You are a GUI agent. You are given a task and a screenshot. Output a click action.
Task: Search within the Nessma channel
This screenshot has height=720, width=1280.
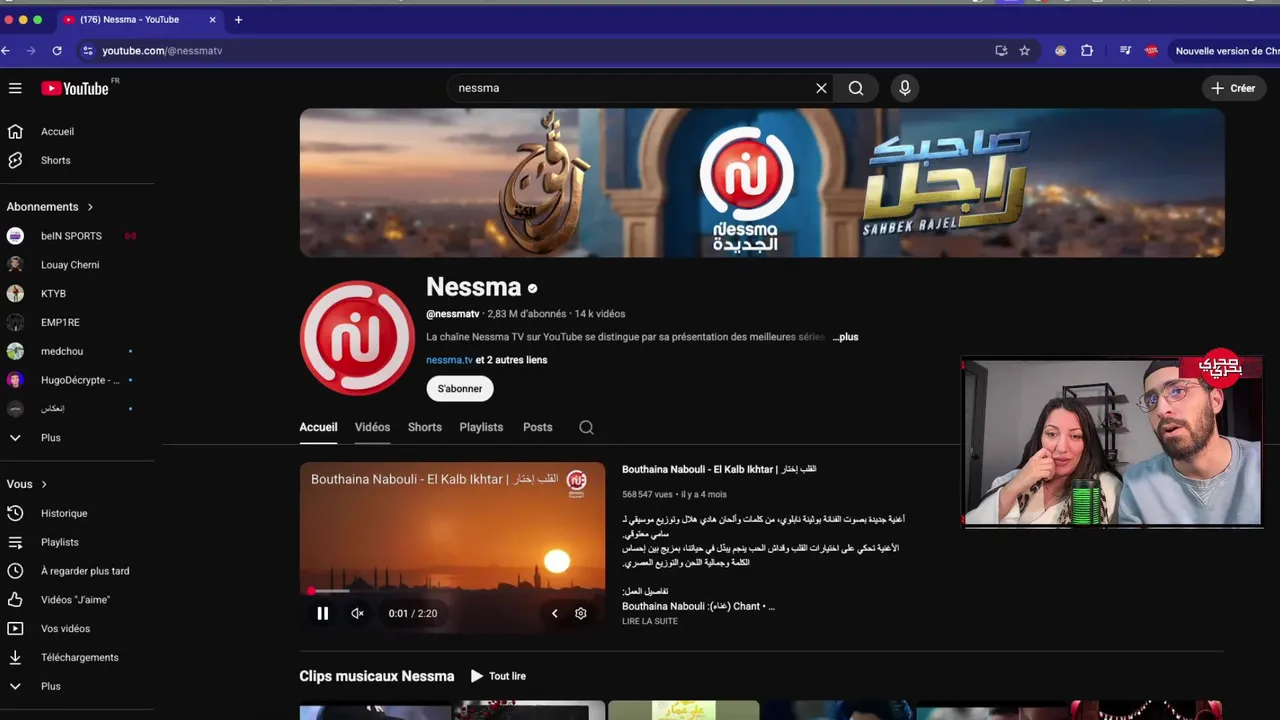pos(586,427)
